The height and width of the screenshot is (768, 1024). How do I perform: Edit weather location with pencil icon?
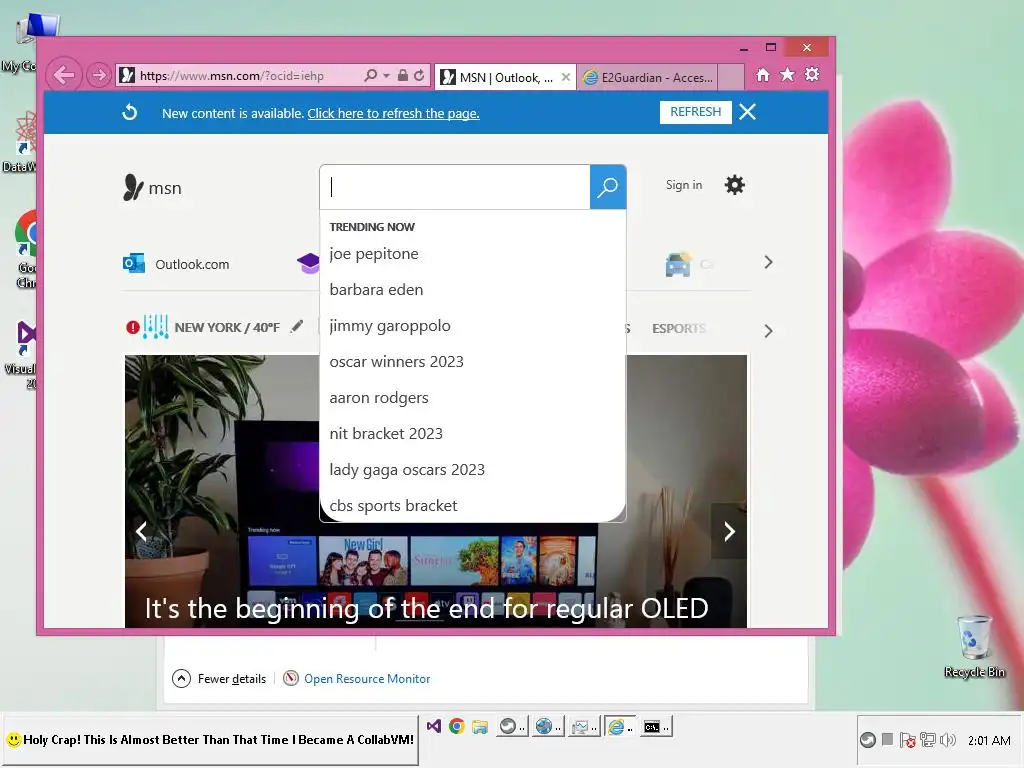pyautogui.click(x=297, y=326)
